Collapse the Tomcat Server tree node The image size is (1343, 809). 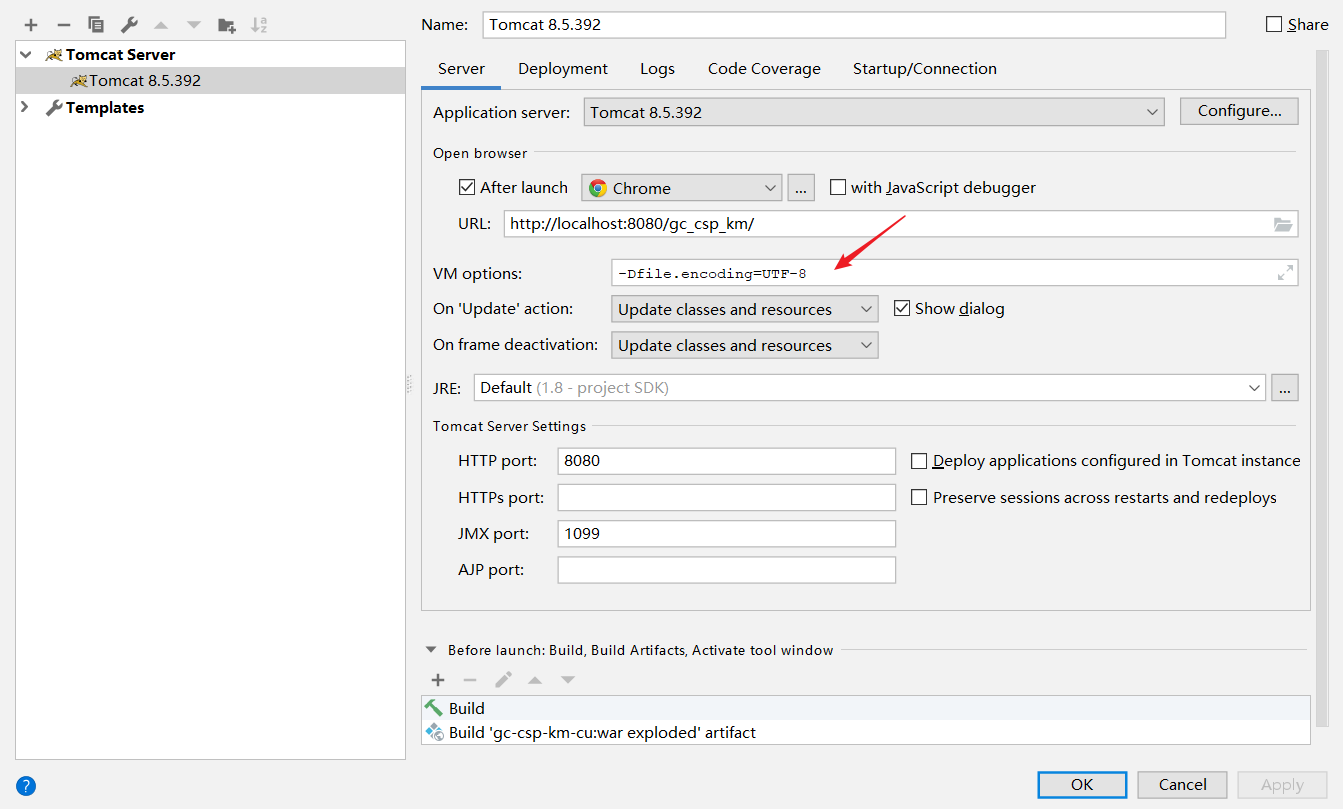[x=26, y=55]
